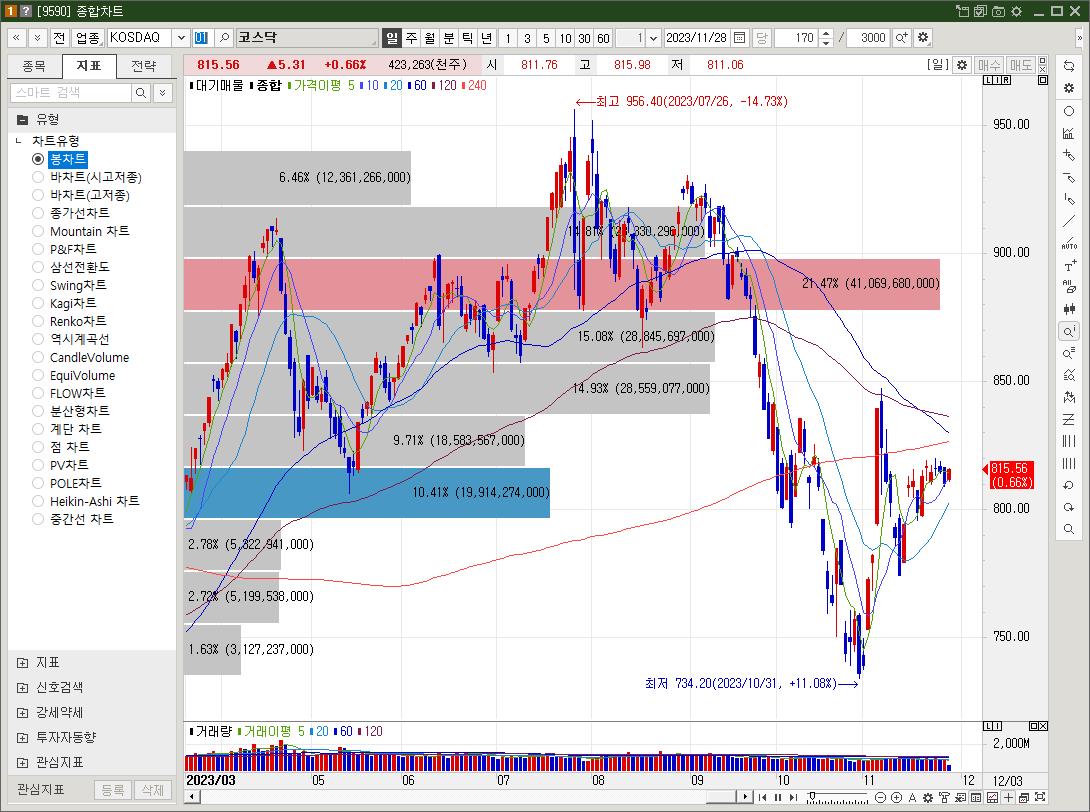Expand the 투자자동향 section
Viewport: 1090px width, 812px height.
click(x=22, y=738)
